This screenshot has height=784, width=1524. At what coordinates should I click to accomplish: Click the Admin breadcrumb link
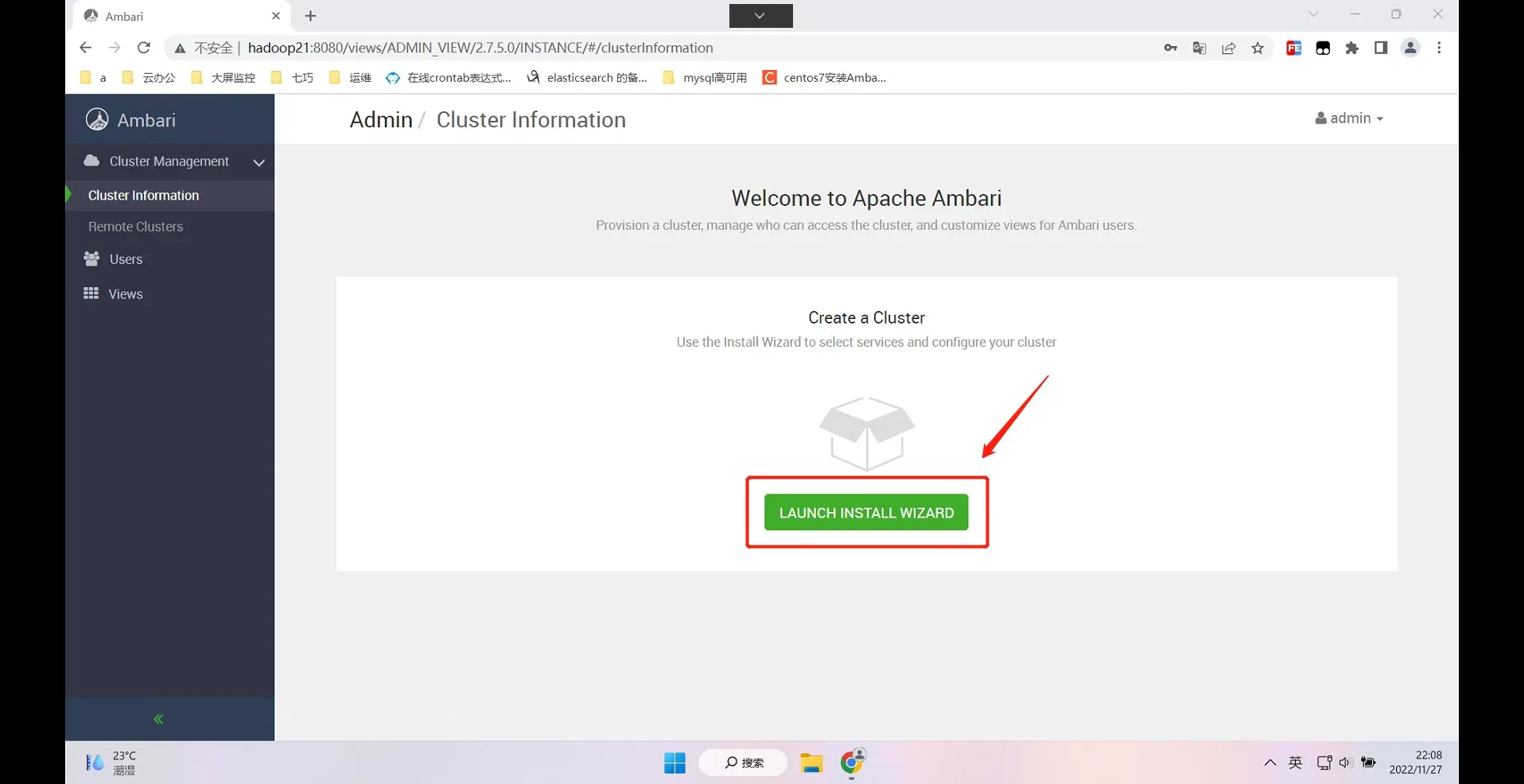(381, 120)
